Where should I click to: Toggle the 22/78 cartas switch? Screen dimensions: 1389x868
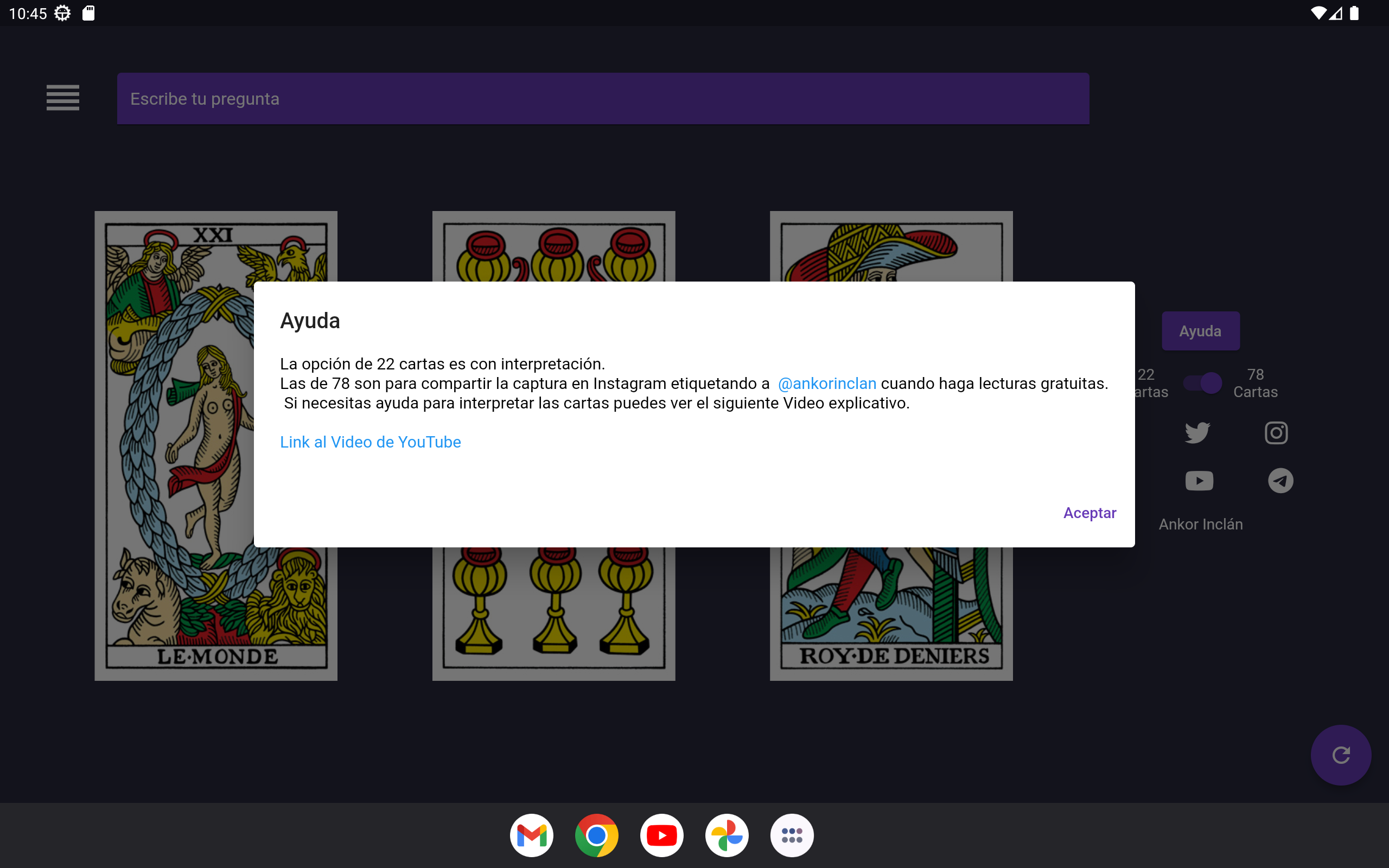coord(1202,383)
